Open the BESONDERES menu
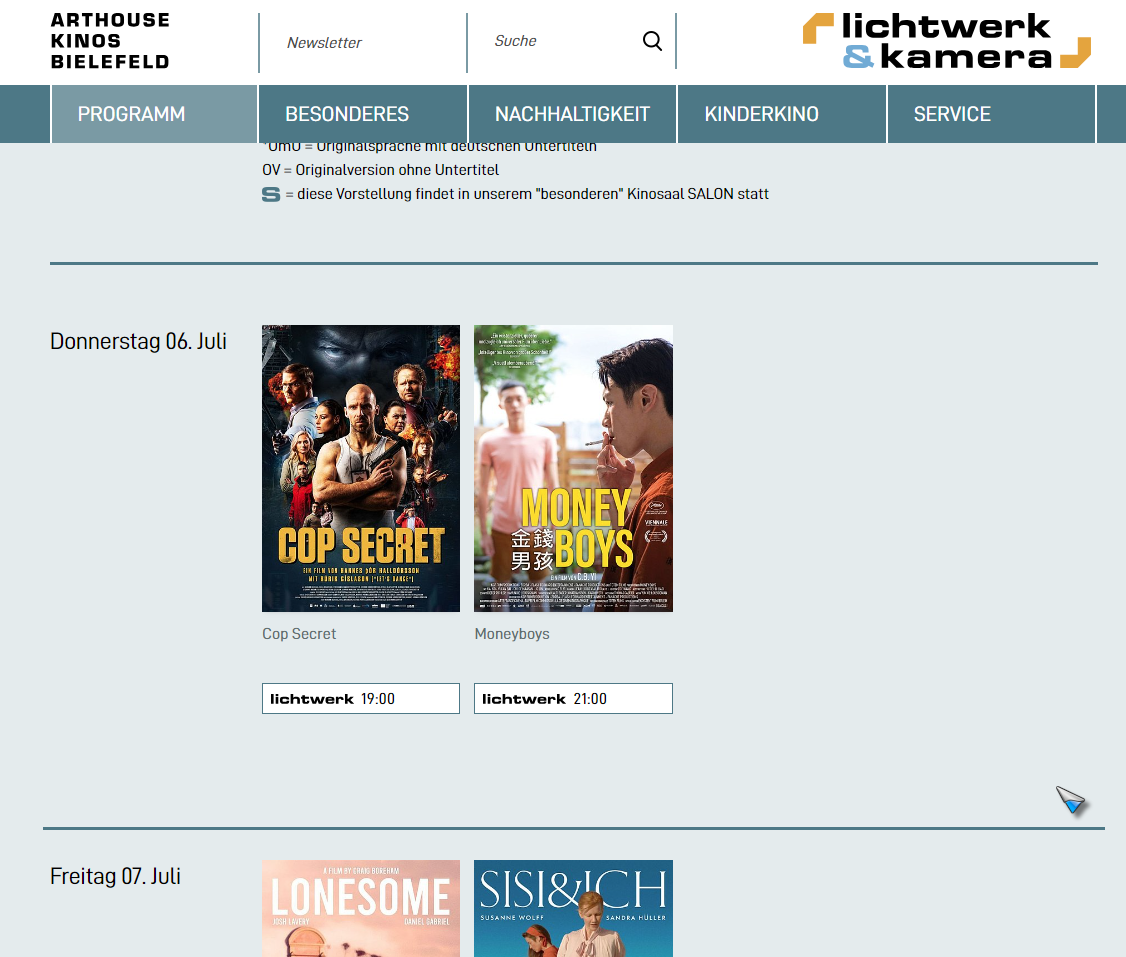The image size is (1126, 957). tap(363, 114)
